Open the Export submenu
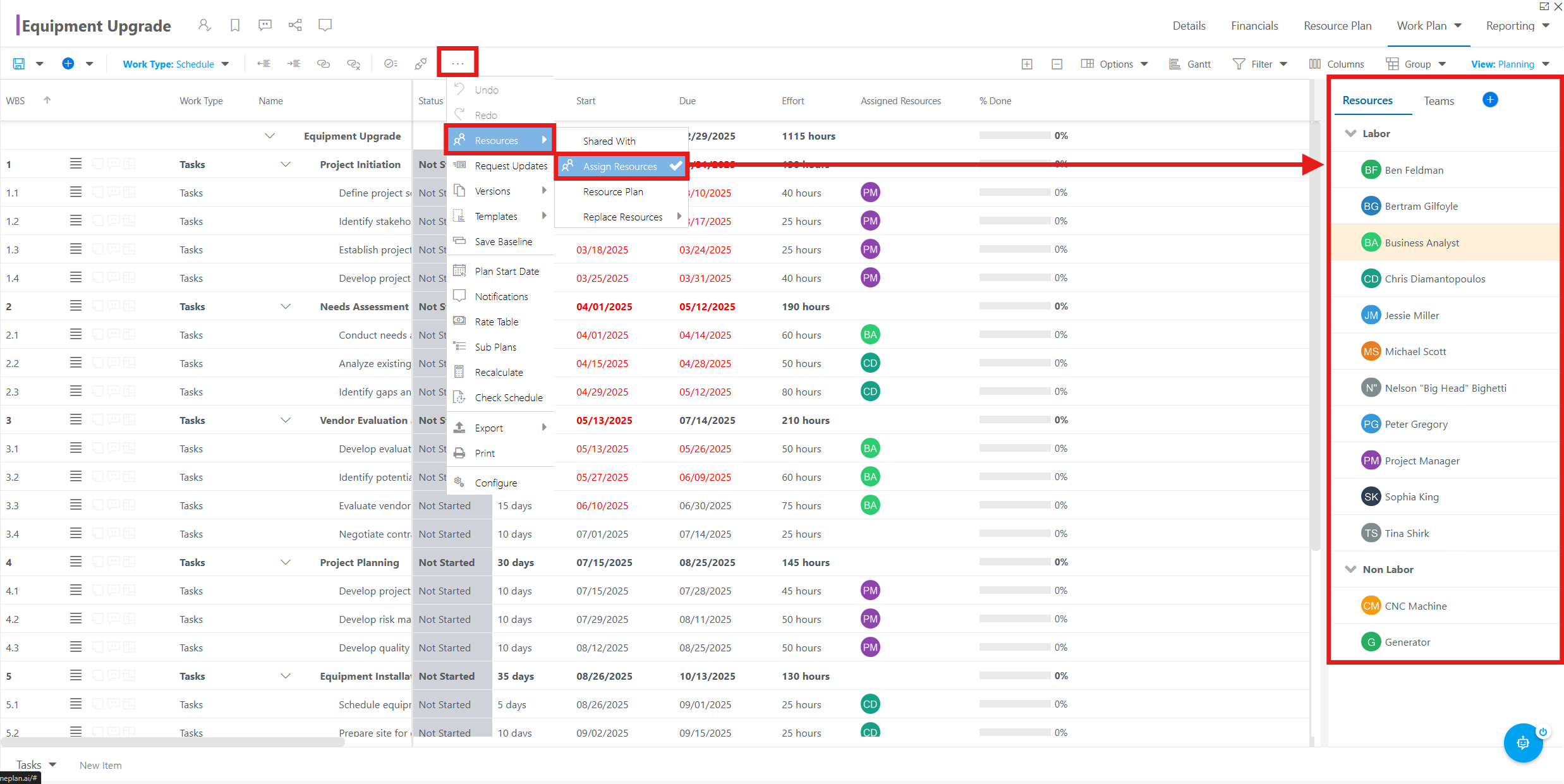This screenshot has height=784, width=1564. click(x=500, y=428)
